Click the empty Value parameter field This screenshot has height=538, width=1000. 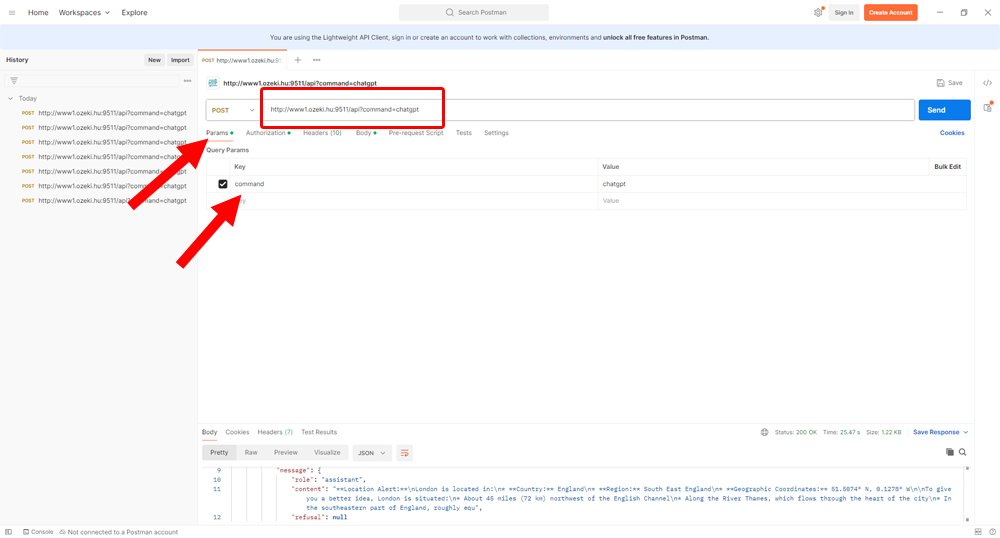782,201
